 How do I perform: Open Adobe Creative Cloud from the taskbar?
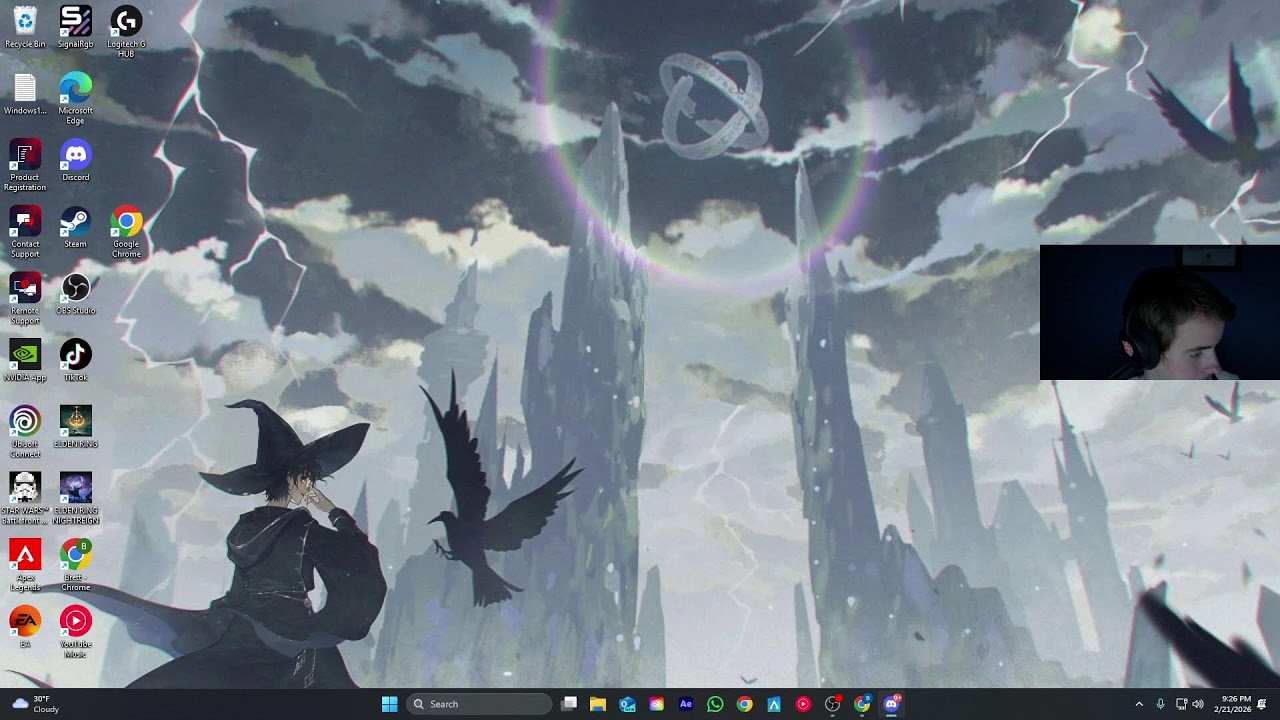click(656, 704)
